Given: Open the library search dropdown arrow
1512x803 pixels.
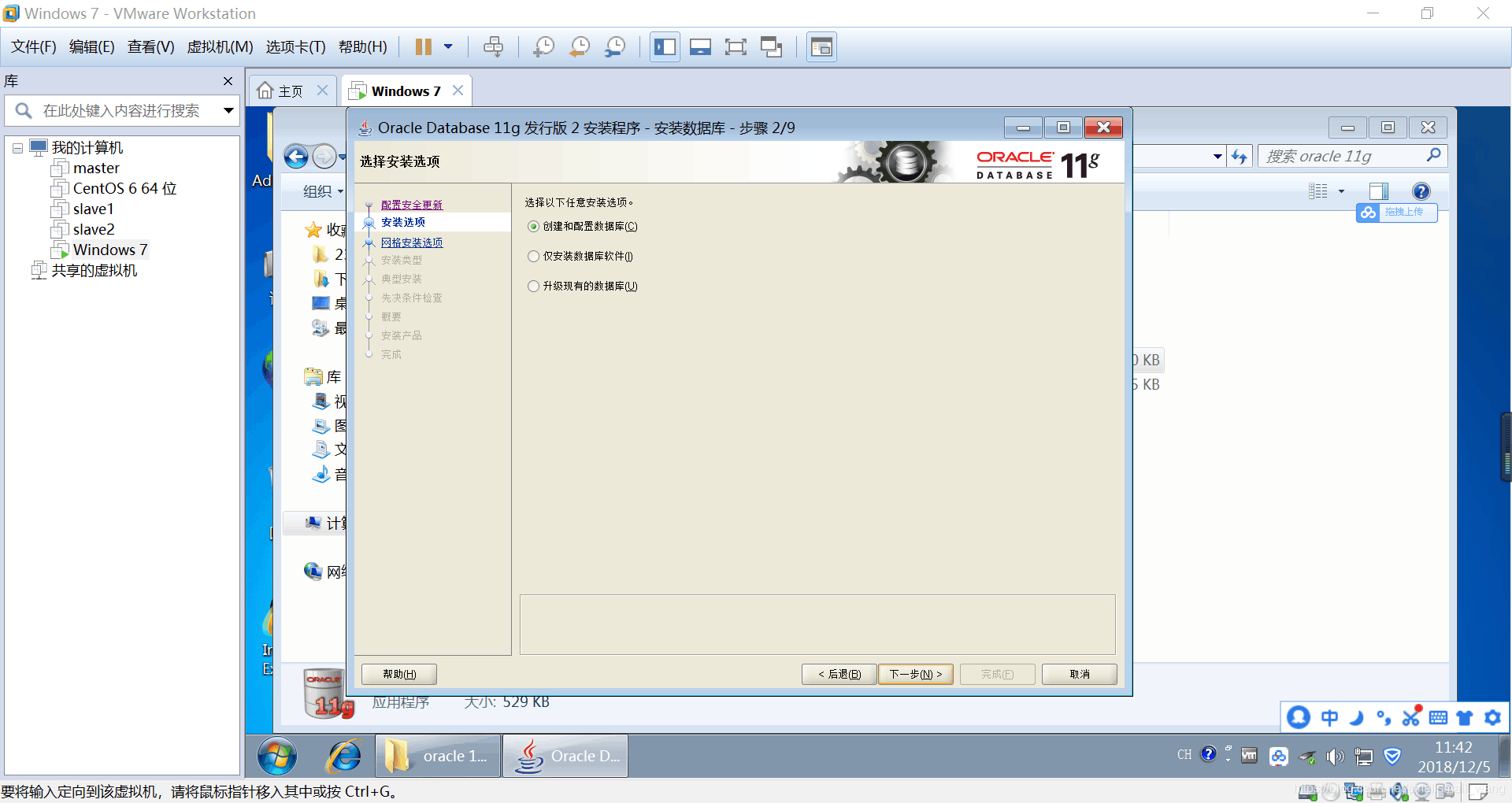Looking at the screenshot, I should pos(228,111).
